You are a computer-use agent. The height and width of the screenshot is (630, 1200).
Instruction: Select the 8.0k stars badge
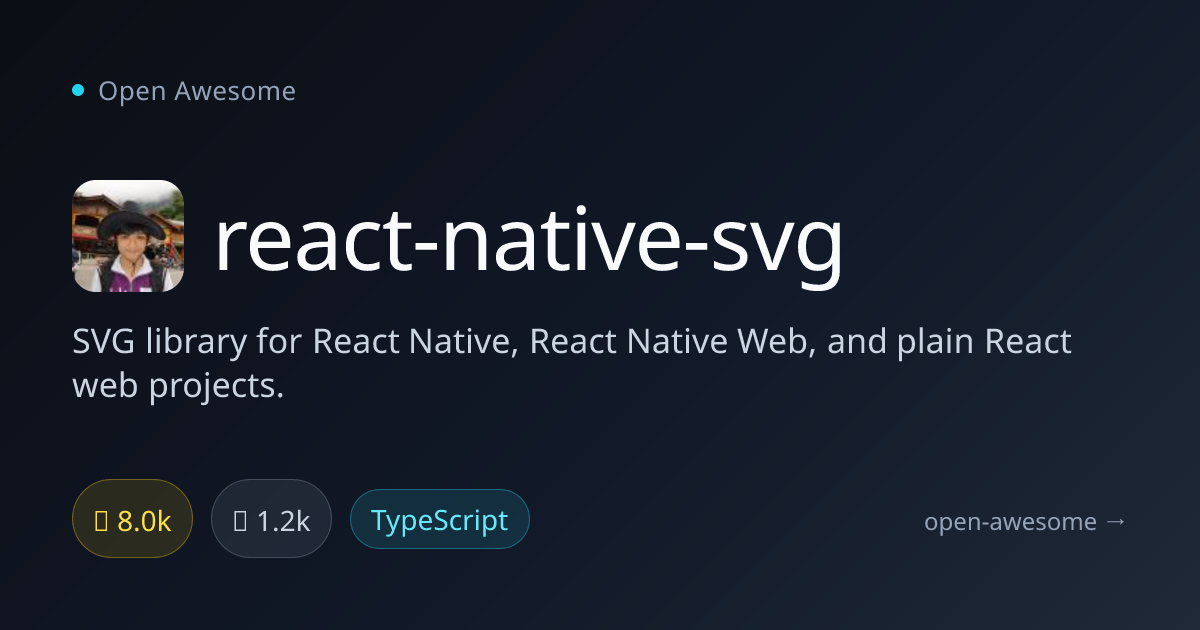point(132,520)
